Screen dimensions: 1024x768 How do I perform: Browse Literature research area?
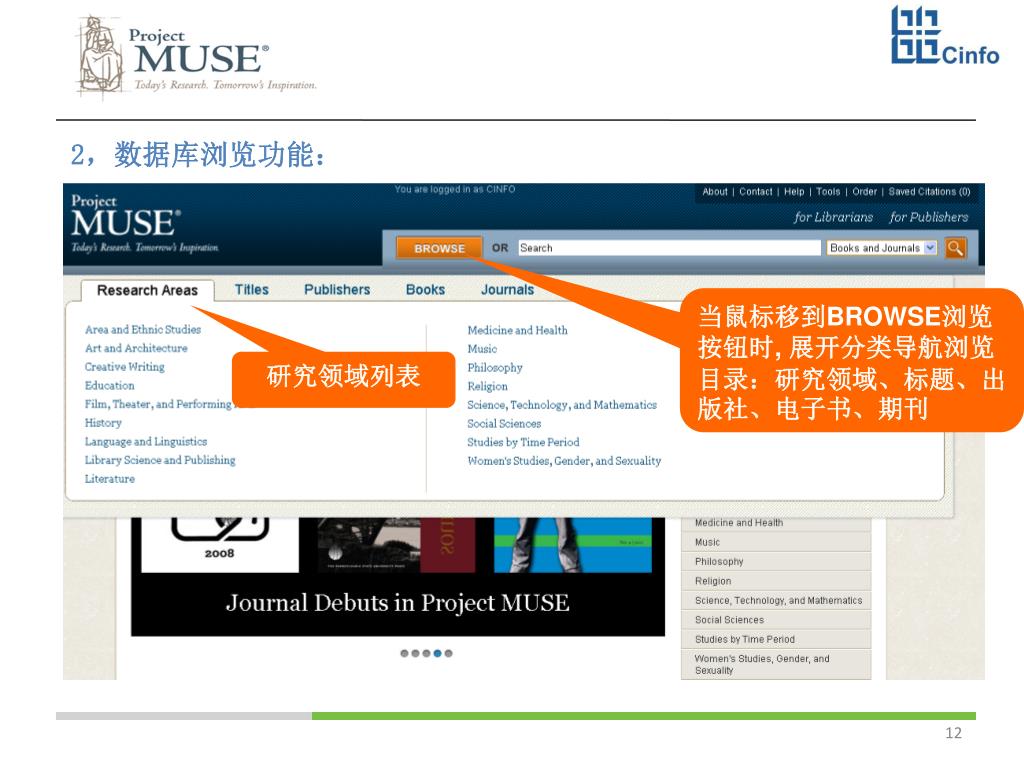pyautogui.click(x=110, y=479)
